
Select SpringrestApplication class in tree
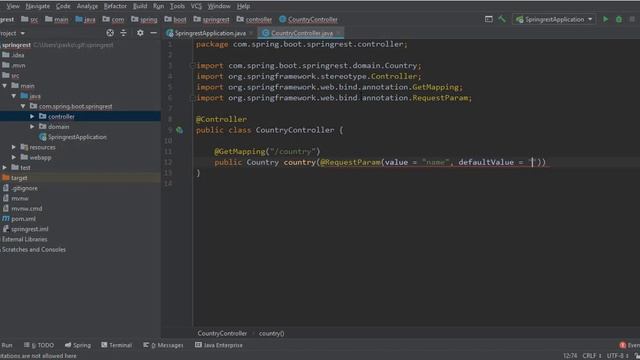[x=73, y=137]
